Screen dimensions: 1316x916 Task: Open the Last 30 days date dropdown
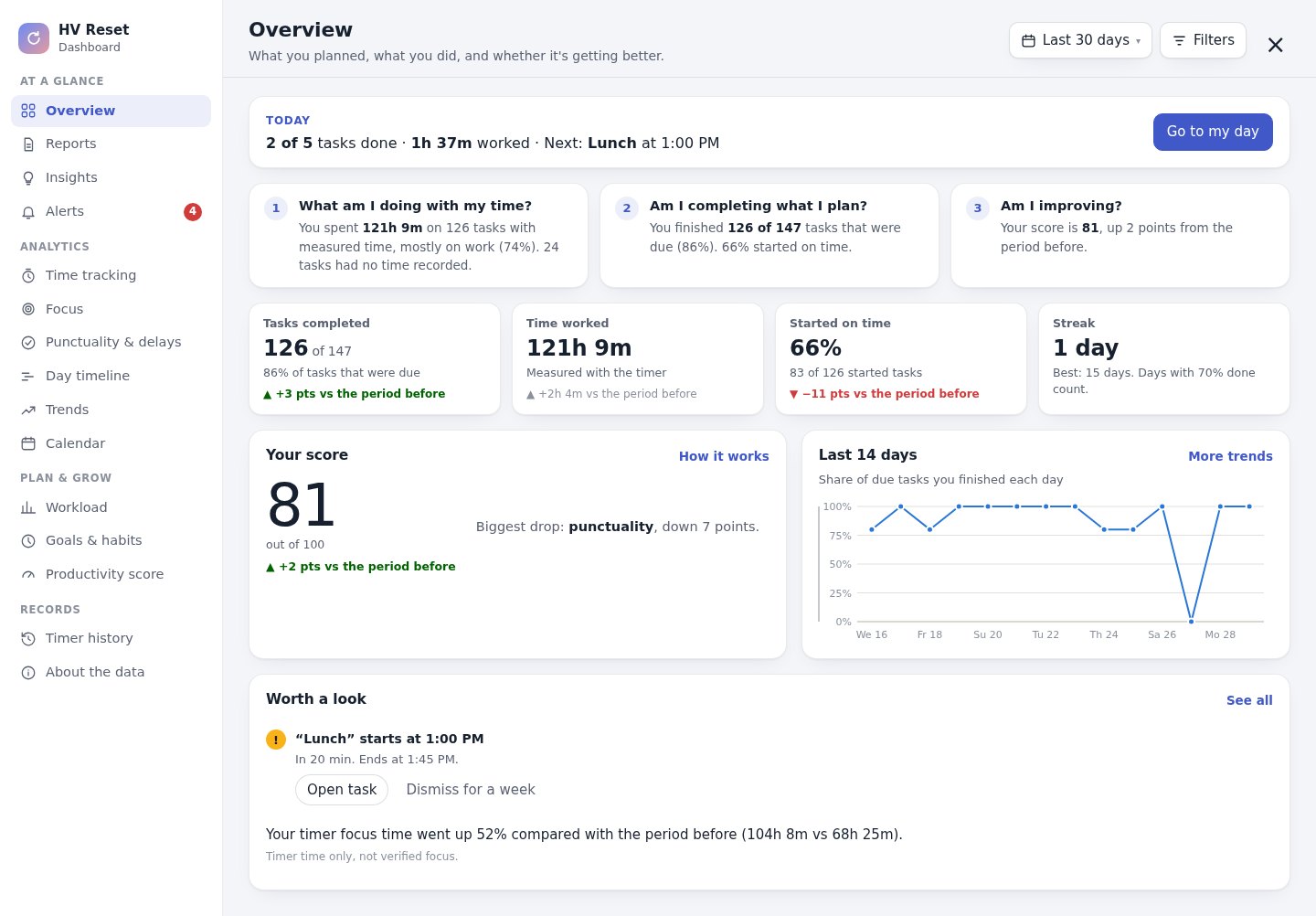point(1080,40)
